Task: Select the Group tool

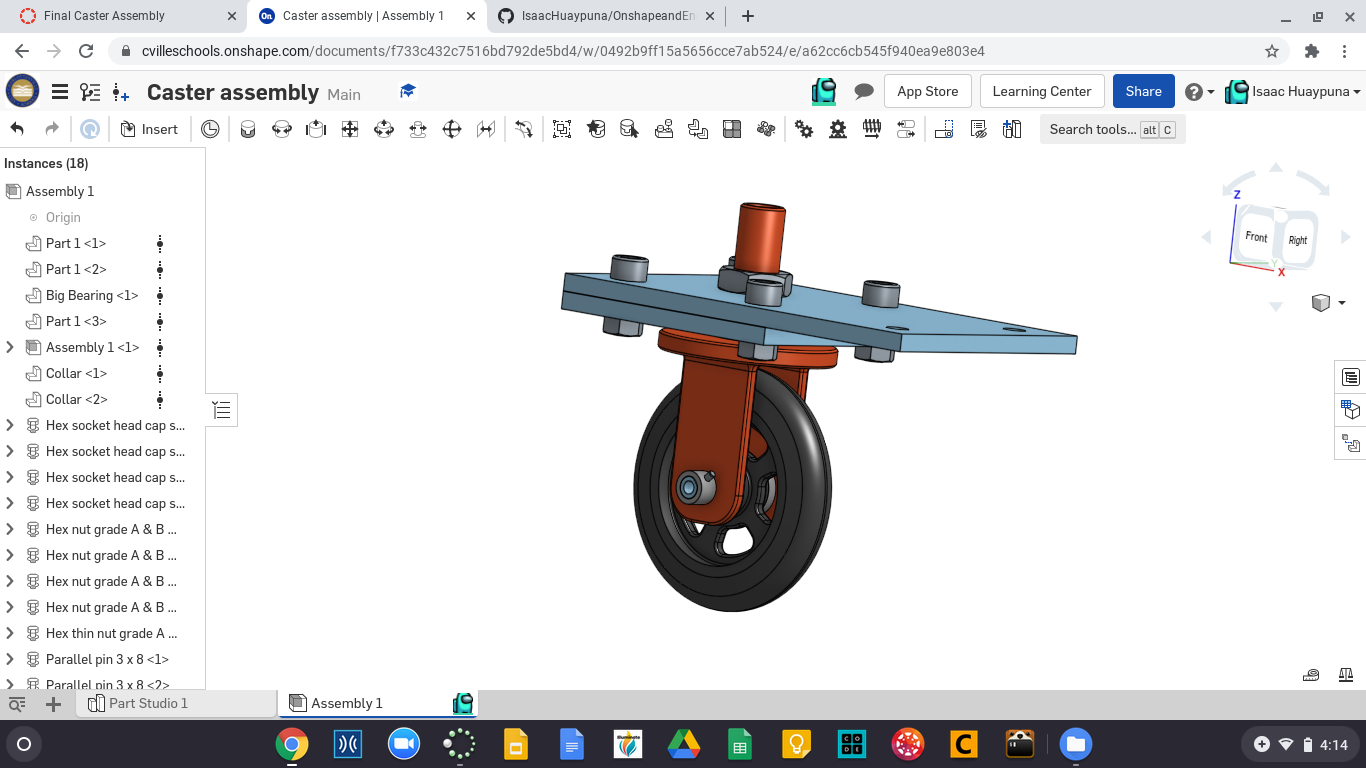Action: point(562,129)
